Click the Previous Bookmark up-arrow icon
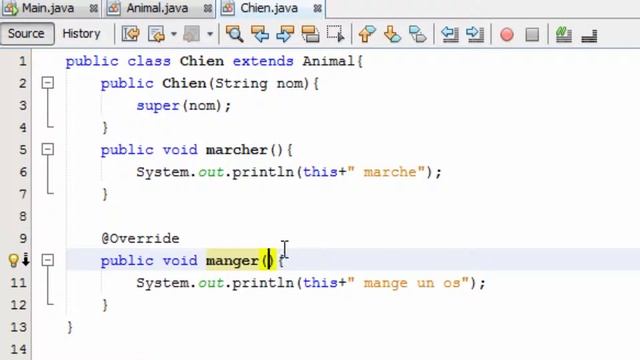This screenshot has height=360, width=640. coord(367,34)
